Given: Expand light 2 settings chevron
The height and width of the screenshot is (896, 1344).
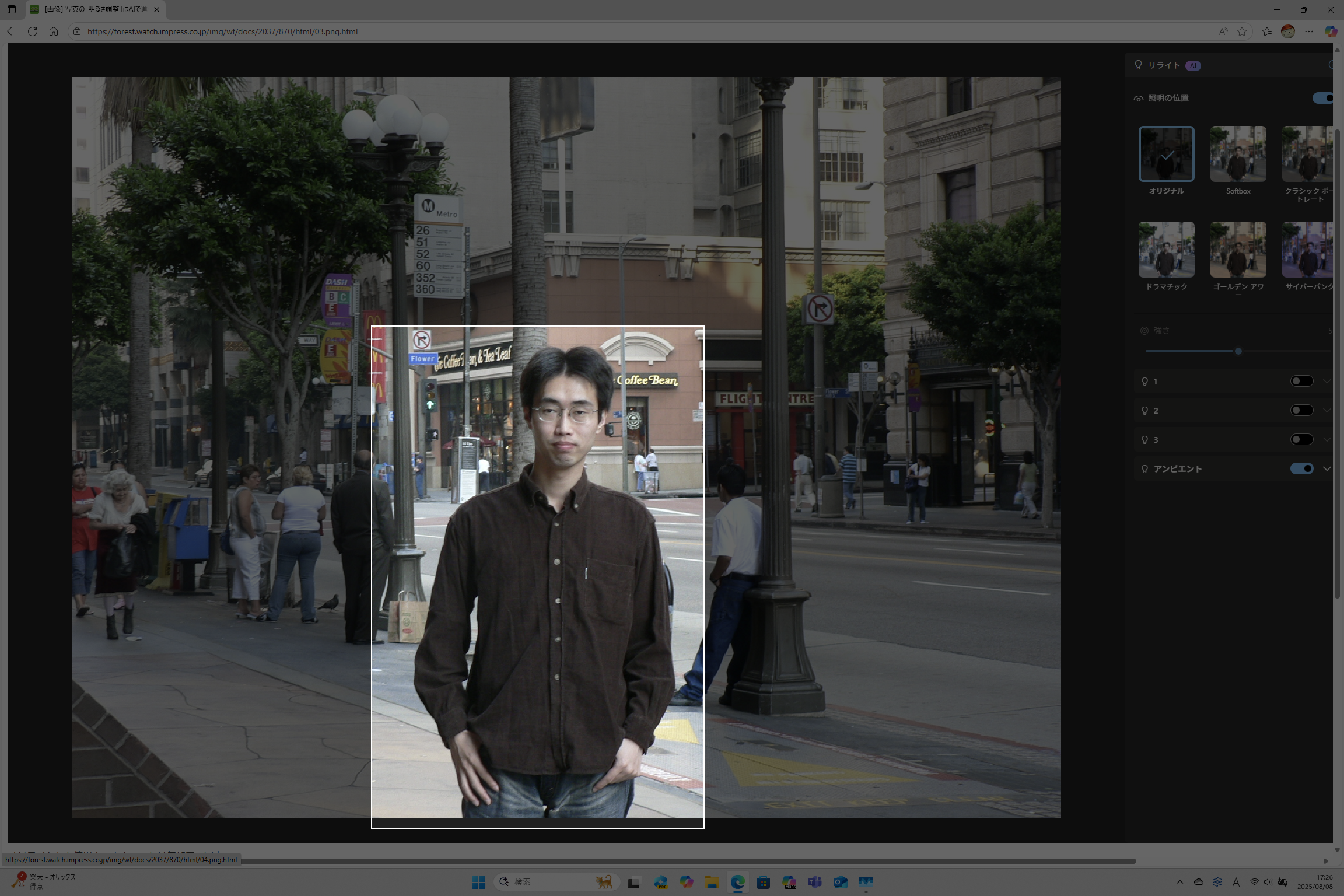Looking at the screenshot, I should click(x=1326, y=410).
